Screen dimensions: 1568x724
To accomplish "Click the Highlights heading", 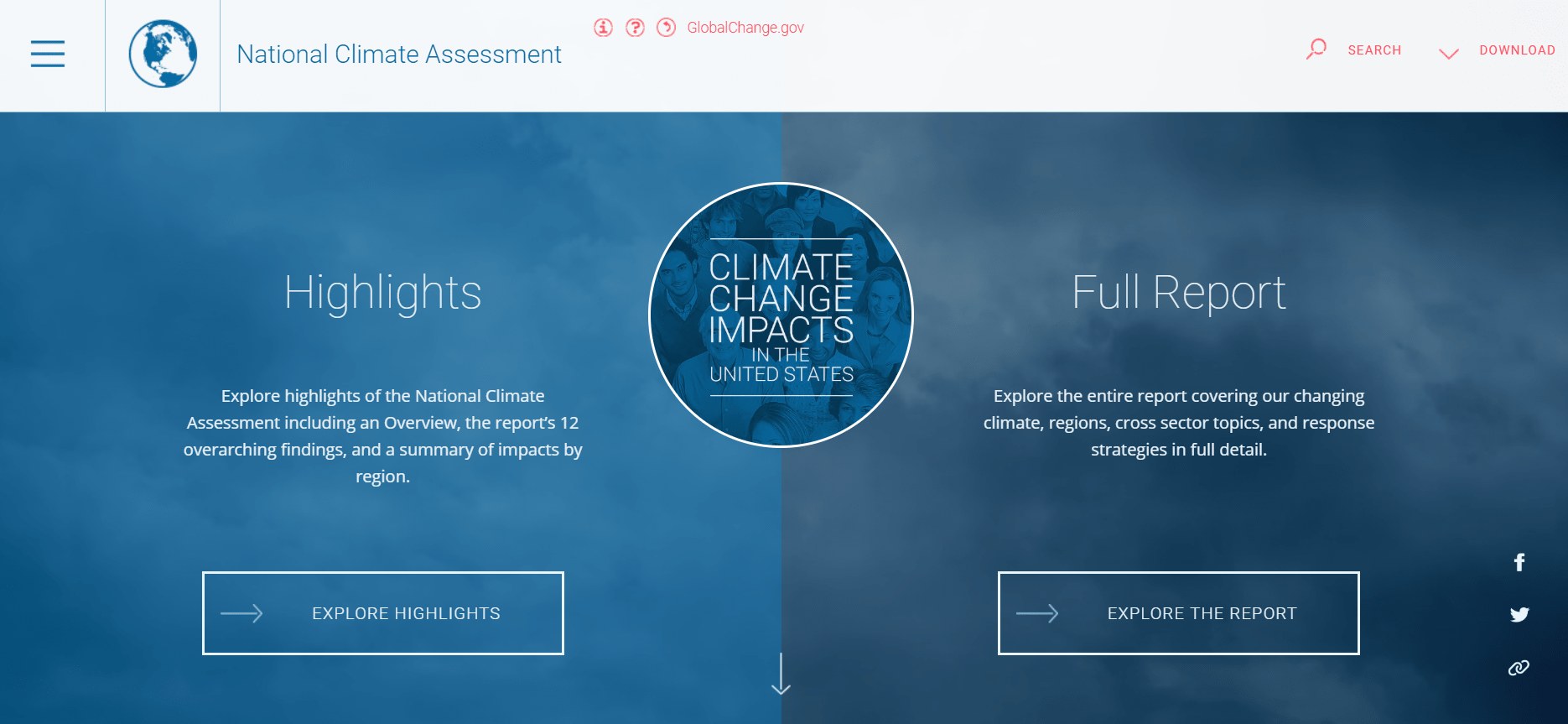I will [382, 293].
